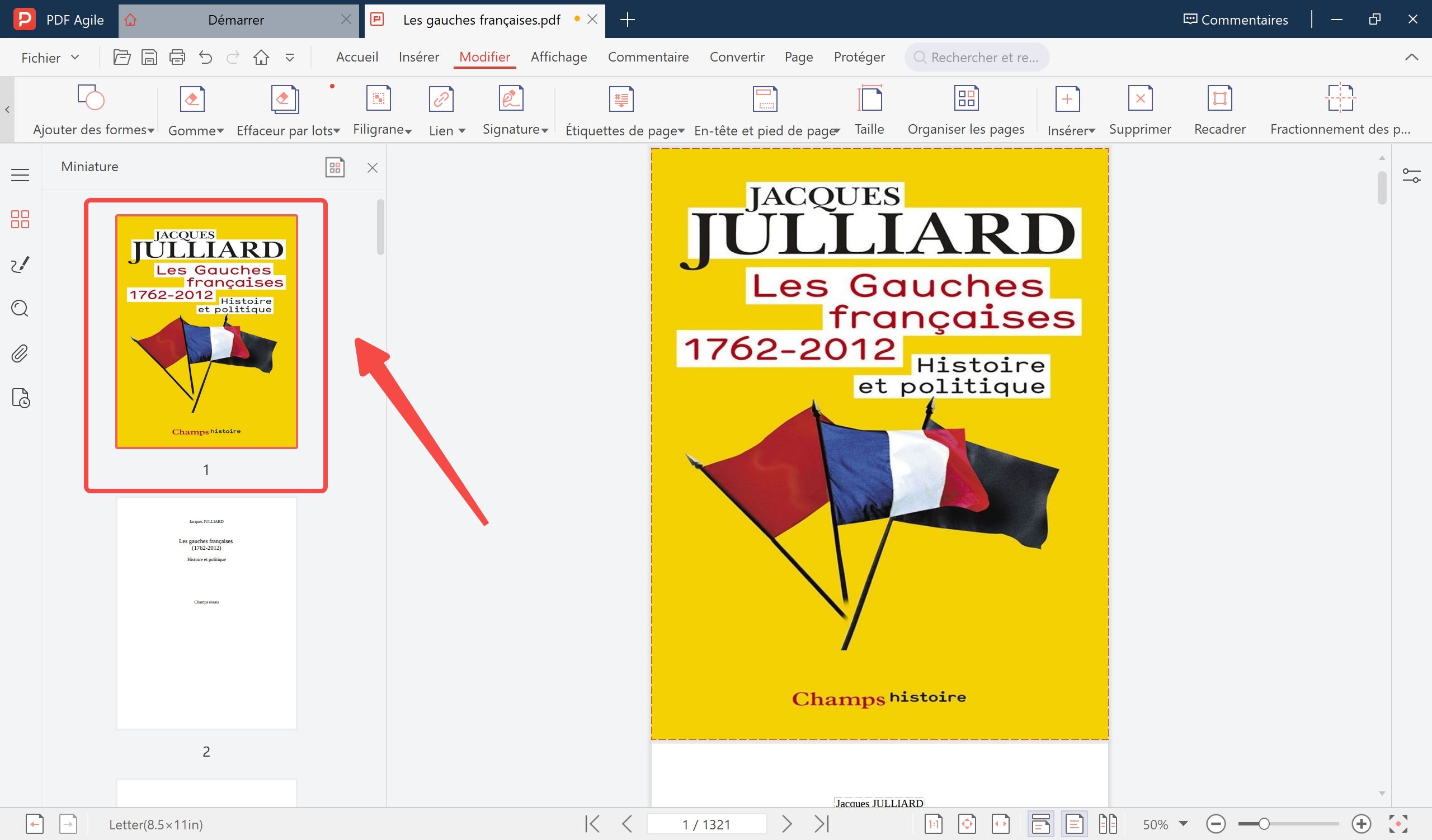This screenshot has width=1432, height=840.
Task: Zoom out with minus button
Action: (1216, 824)
